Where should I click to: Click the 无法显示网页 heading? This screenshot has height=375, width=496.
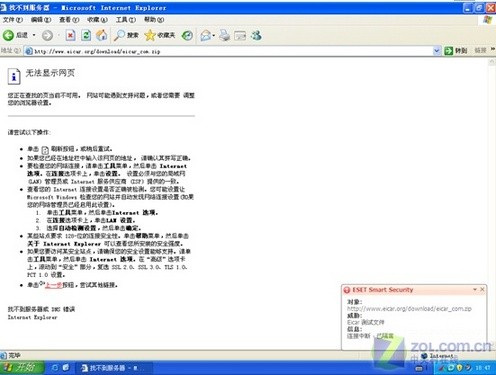tap(50, 73)
